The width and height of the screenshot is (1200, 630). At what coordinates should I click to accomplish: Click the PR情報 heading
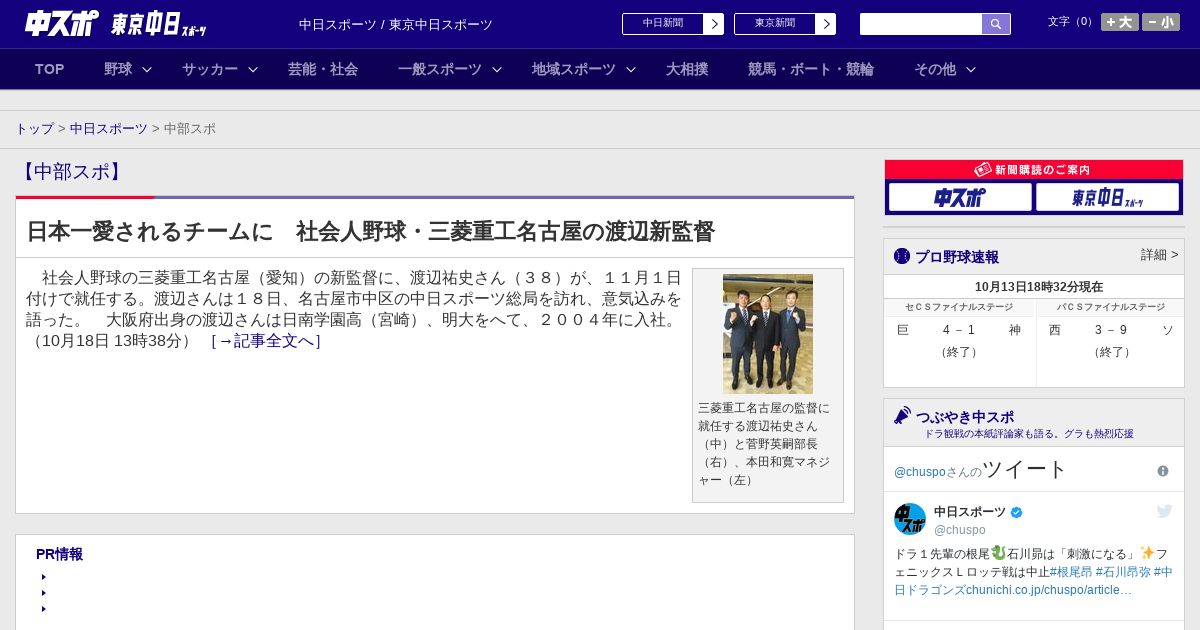tap(59, 554)
